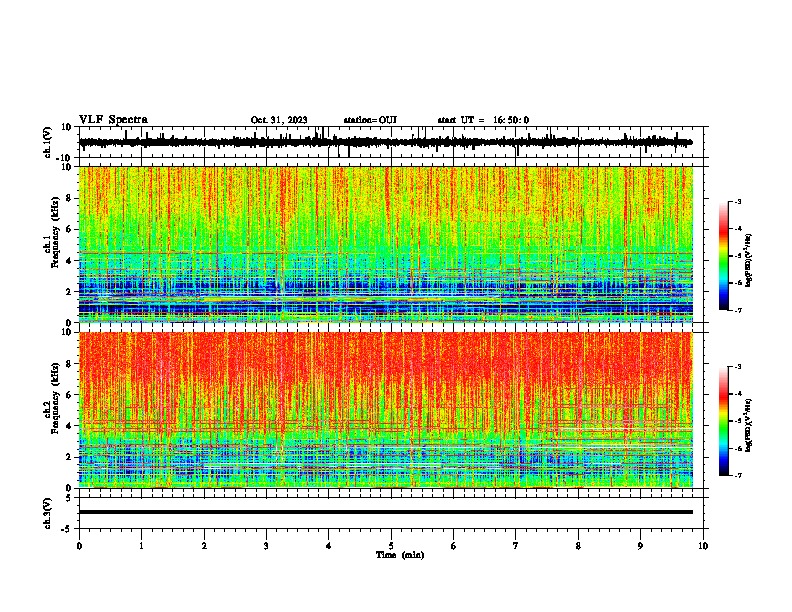
Task: Click the ch.1(V) waveform trace
Action: click(x=386, y=142)
